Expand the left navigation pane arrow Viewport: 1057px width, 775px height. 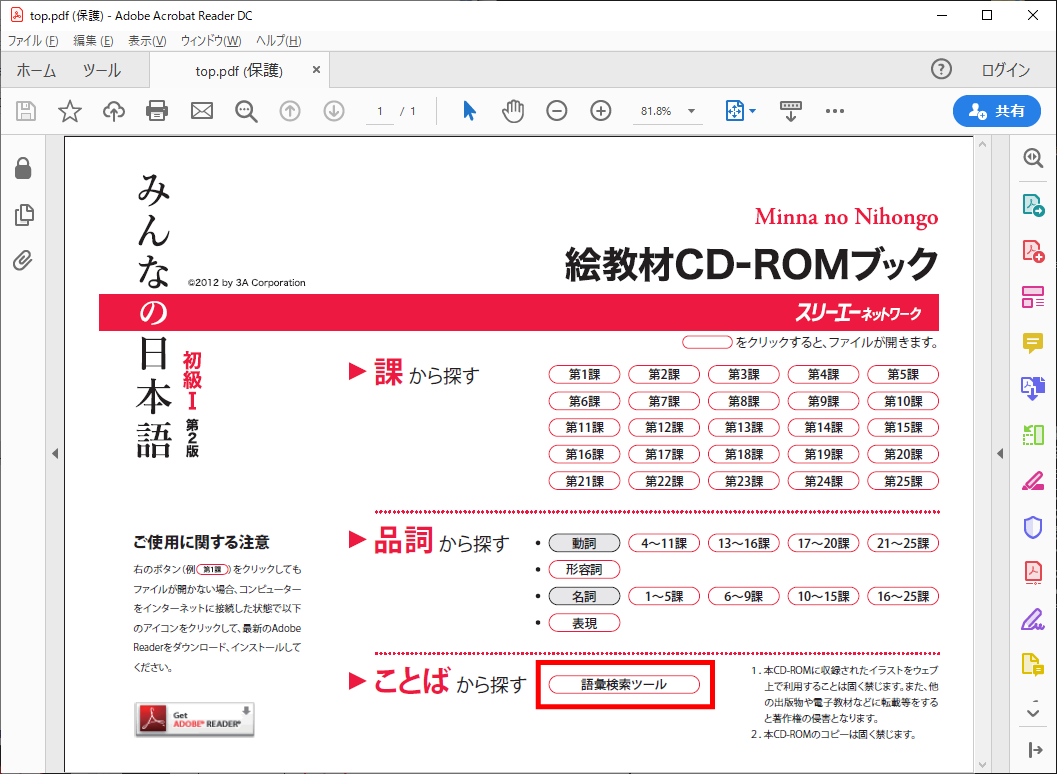pos(55,454)
